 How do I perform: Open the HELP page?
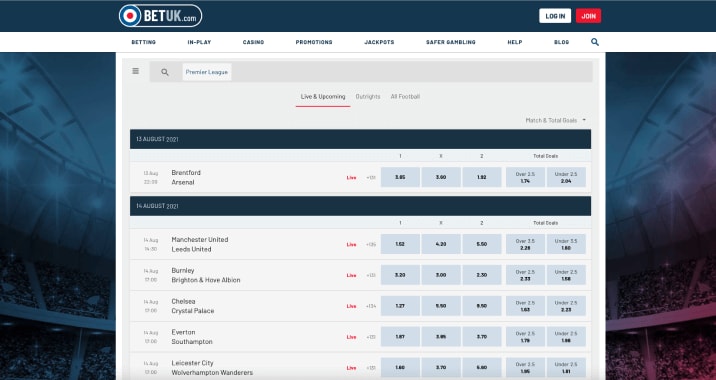[515, 42]
